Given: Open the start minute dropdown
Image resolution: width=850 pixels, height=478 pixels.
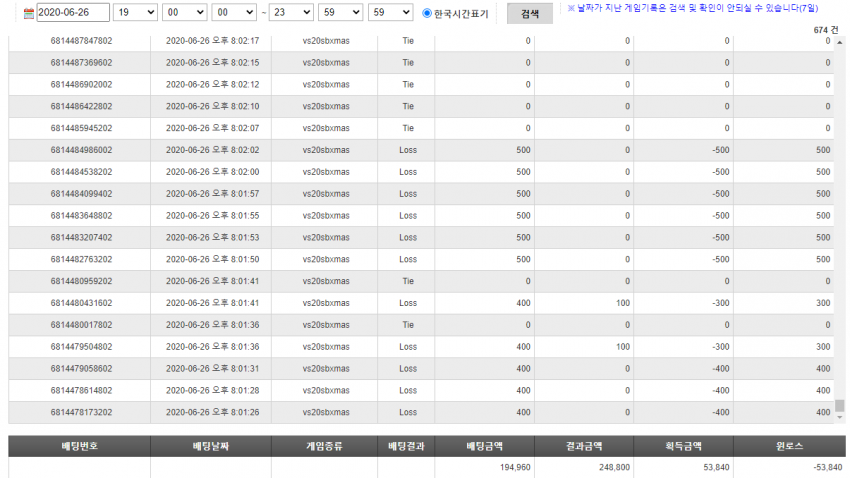Looking at the screenshot, I should tap(184, 12).
